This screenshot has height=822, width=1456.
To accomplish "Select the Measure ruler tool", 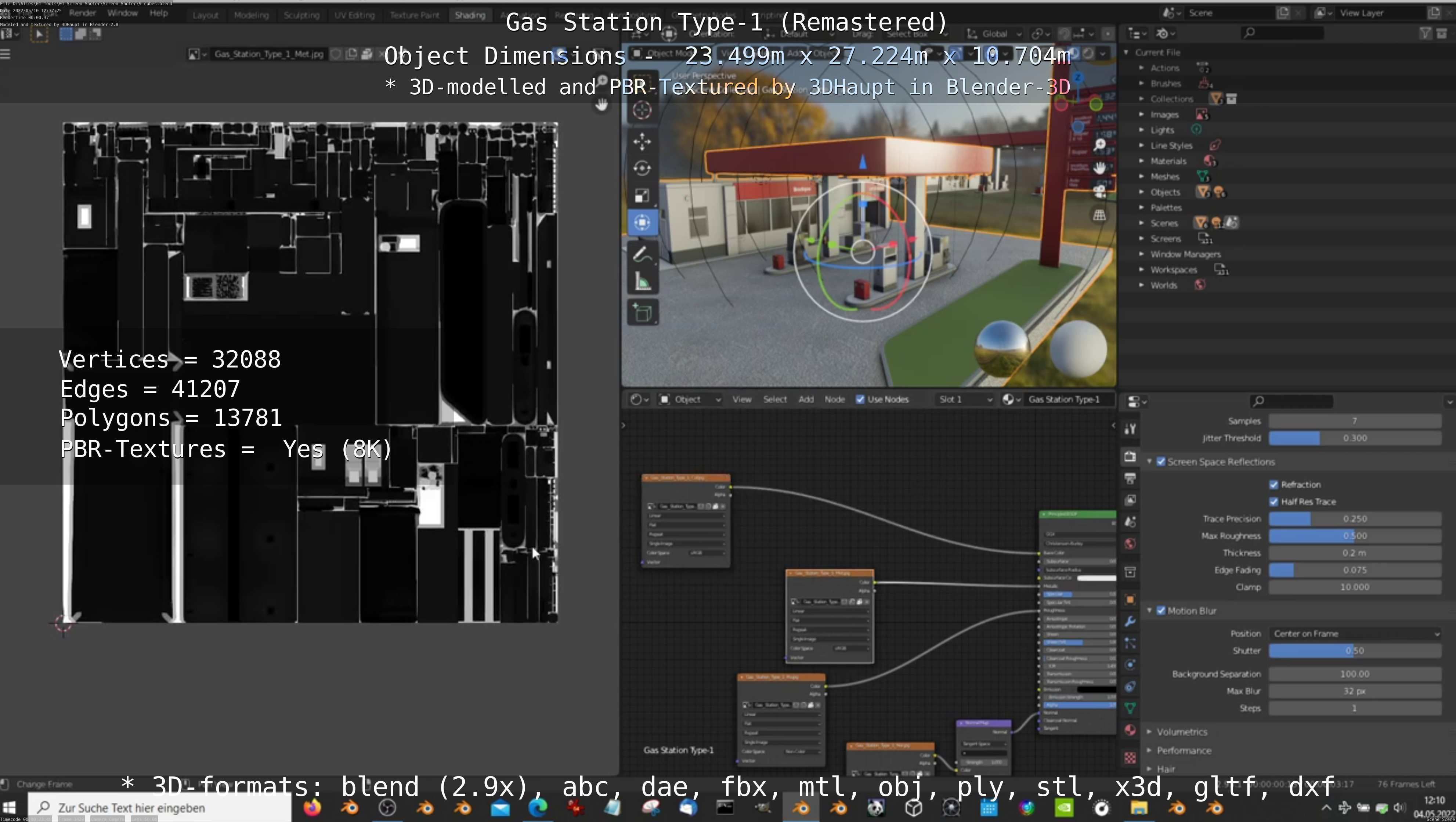I will pos(642,281).
